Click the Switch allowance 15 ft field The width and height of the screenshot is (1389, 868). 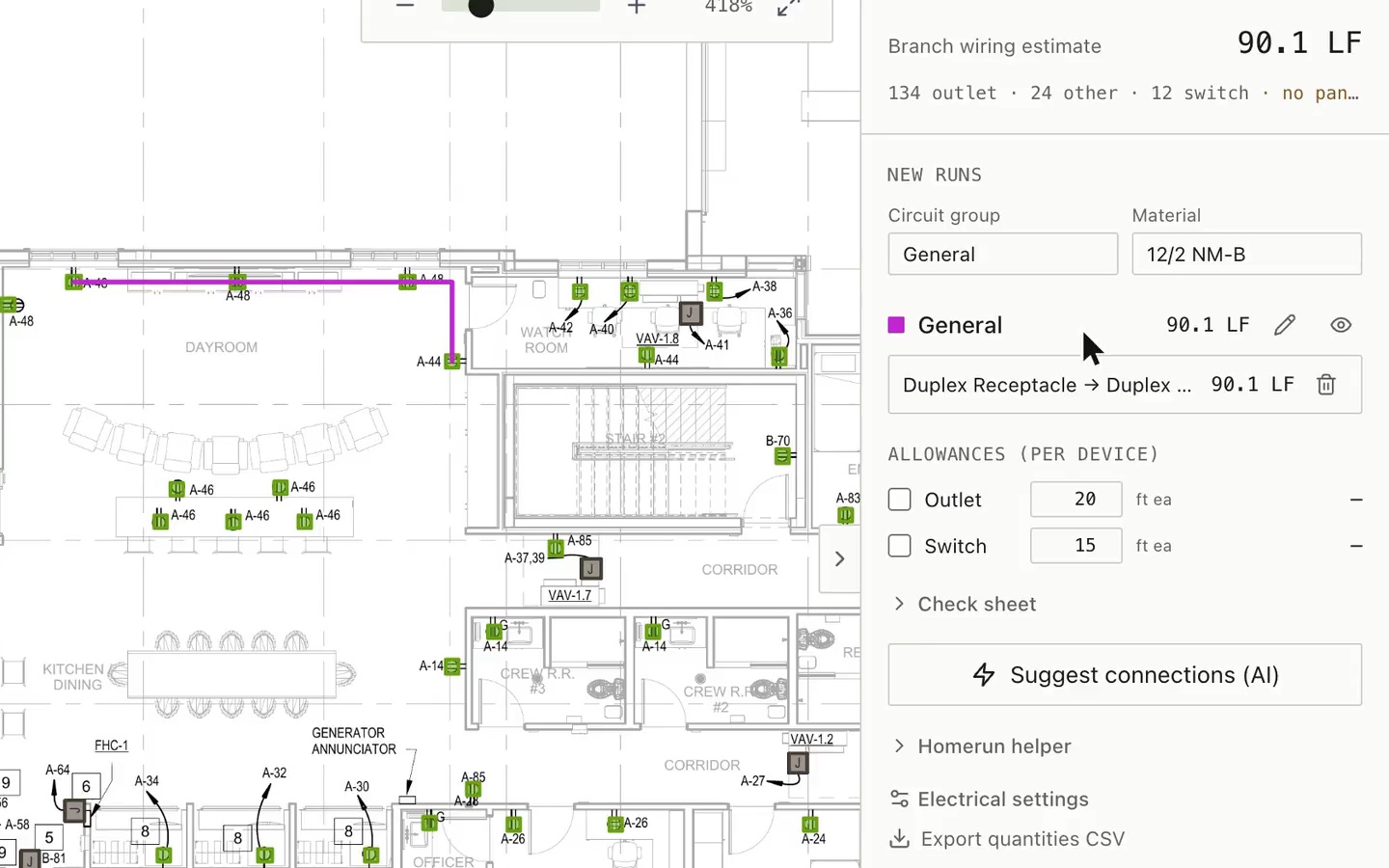pyautogui.click(x=1076, y=546)
